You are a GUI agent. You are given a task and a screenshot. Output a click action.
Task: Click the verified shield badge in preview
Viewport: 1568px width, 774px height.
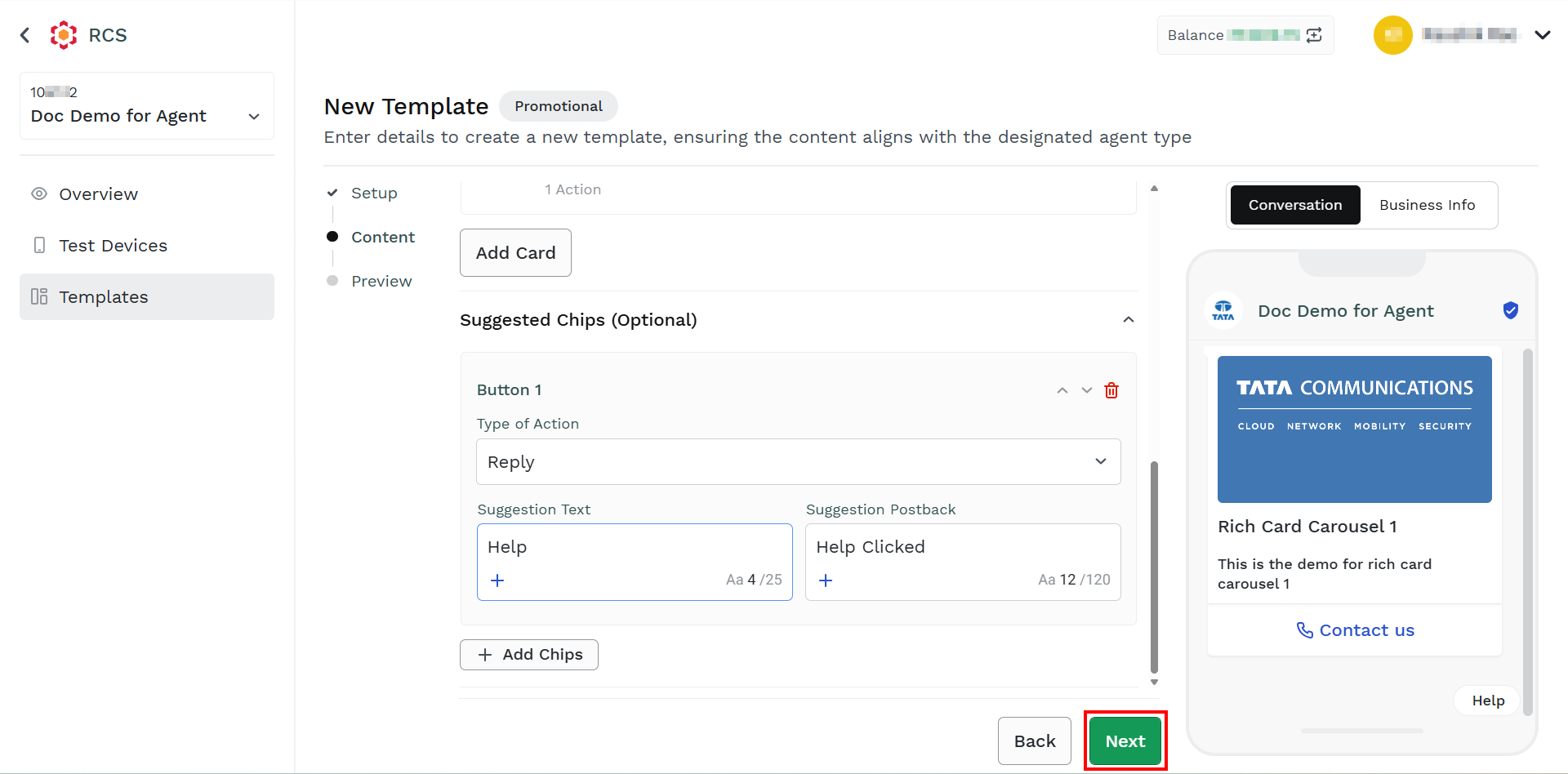(1511, 310)
